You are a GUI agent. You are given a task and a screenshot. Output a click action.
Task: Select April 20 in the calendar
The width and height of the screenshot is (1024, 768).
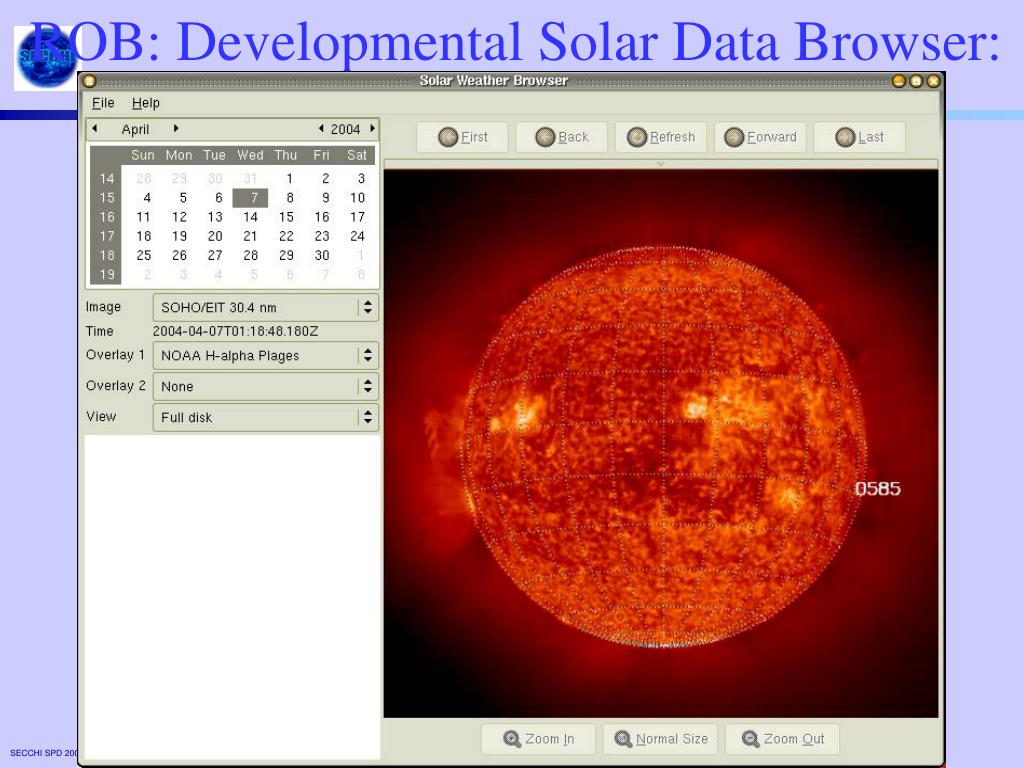215,236
